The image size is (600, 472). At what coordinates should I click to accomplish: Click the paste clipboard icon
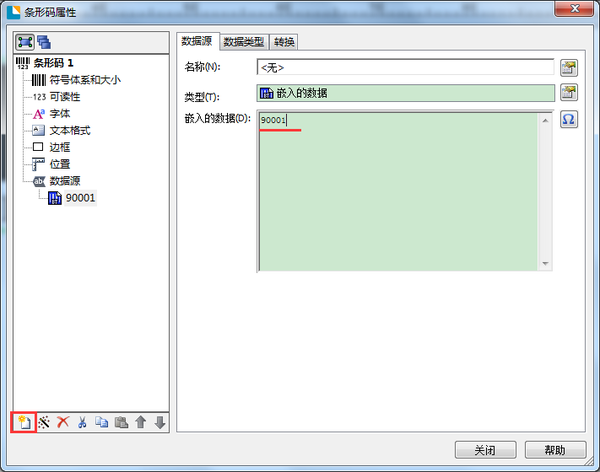(x=121, y=422)
